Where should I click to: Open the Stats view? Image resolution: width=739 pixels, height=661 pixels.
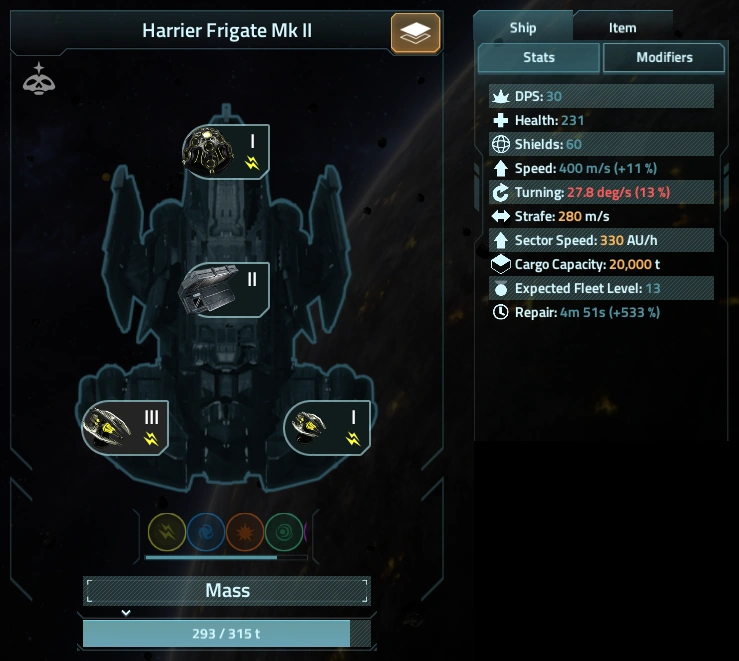[x=539, y=57]
